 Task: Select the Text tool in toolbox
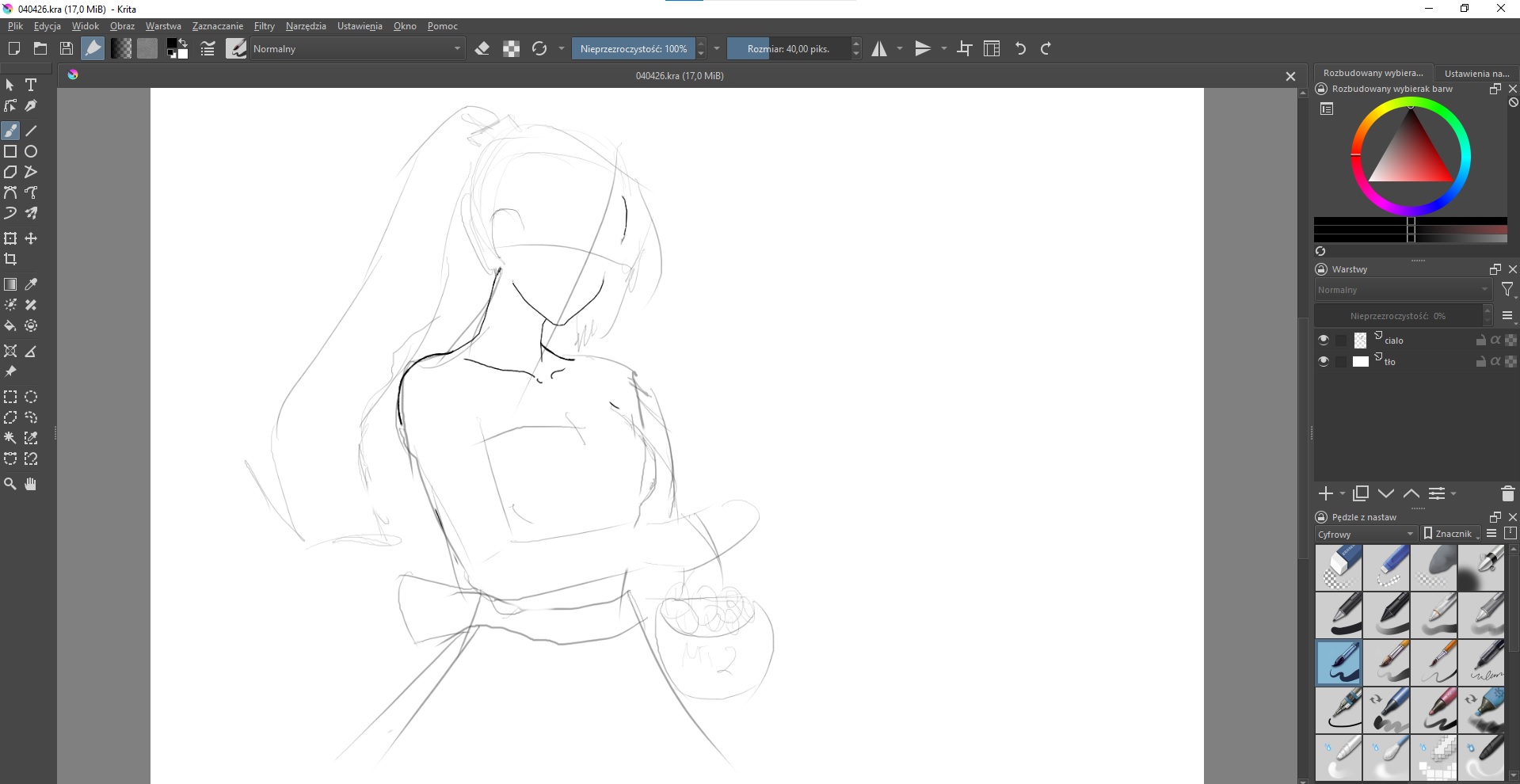coord(31,85)
